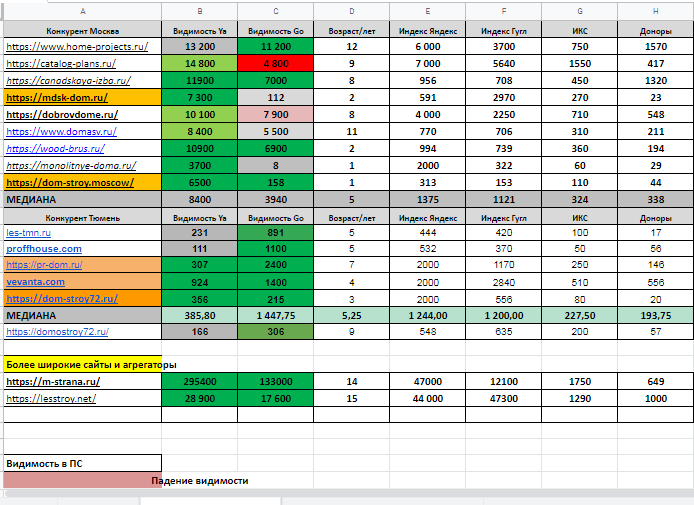Open the https://domostroy72.ru/ link
Image resolution: width=694 pixels, height=505 pixels.
point(57,332)
